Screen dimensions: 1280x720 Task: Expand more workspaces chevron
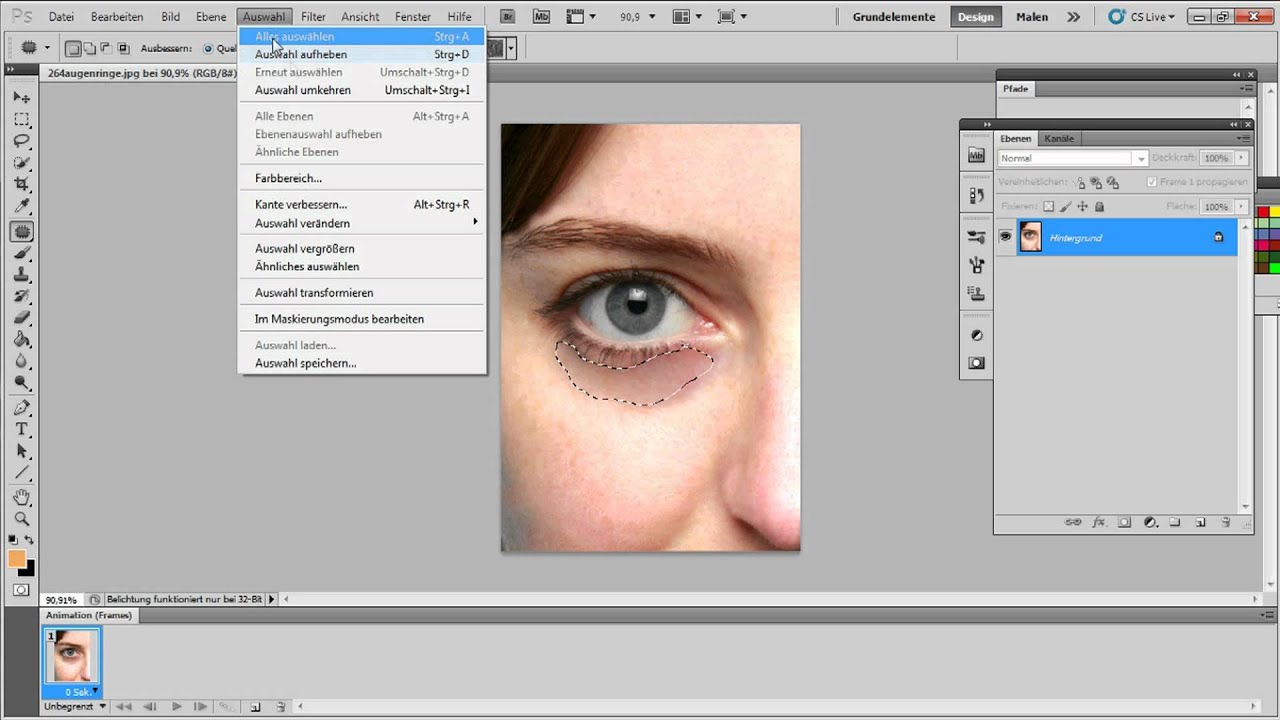[1073, 17]
